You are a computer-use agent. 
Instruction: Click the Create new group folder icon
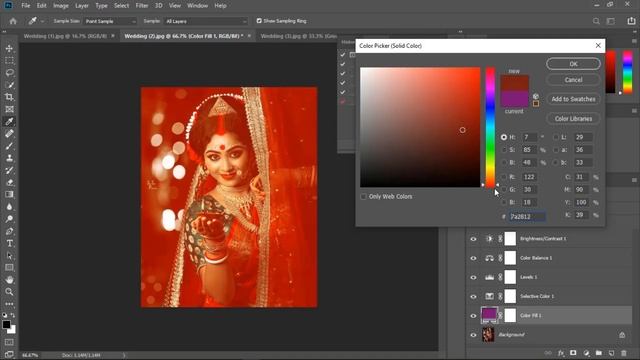coord(599,353)
